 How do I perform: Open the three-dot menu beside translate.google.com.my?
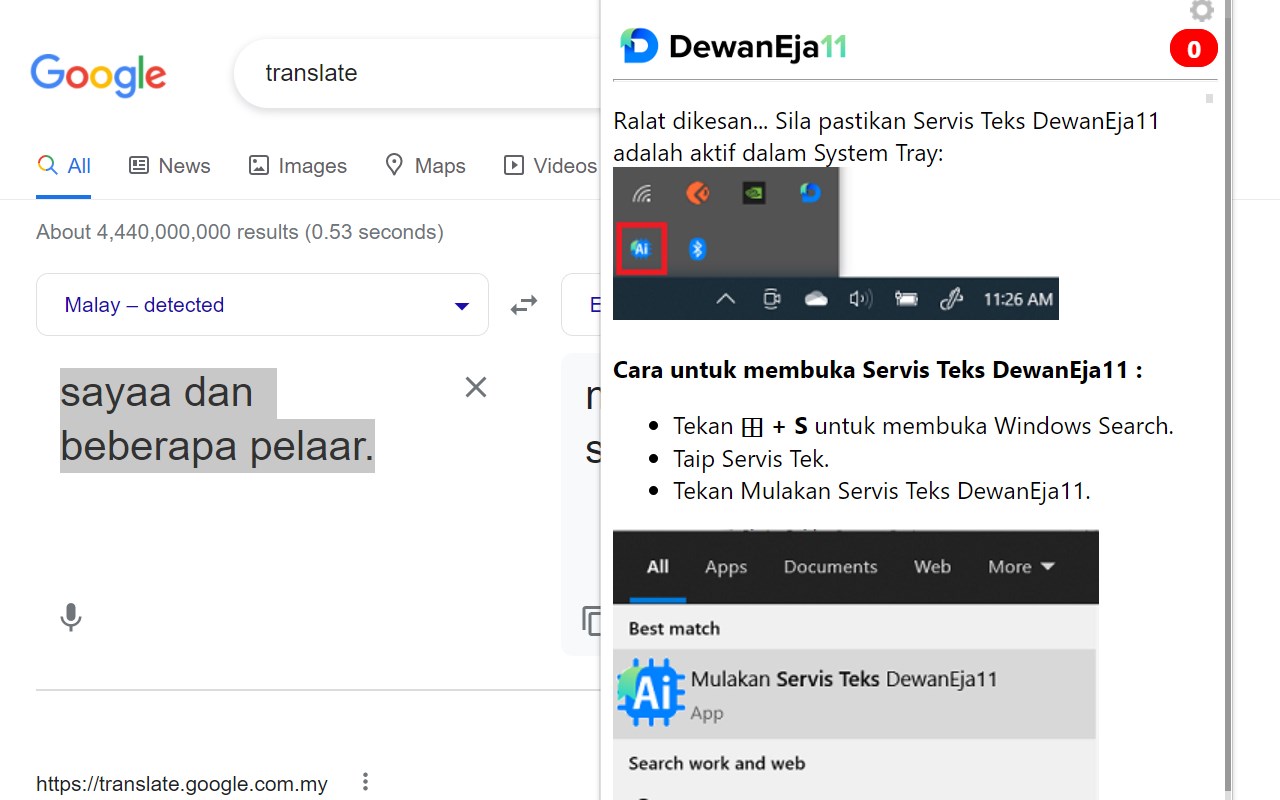[366, 782]
